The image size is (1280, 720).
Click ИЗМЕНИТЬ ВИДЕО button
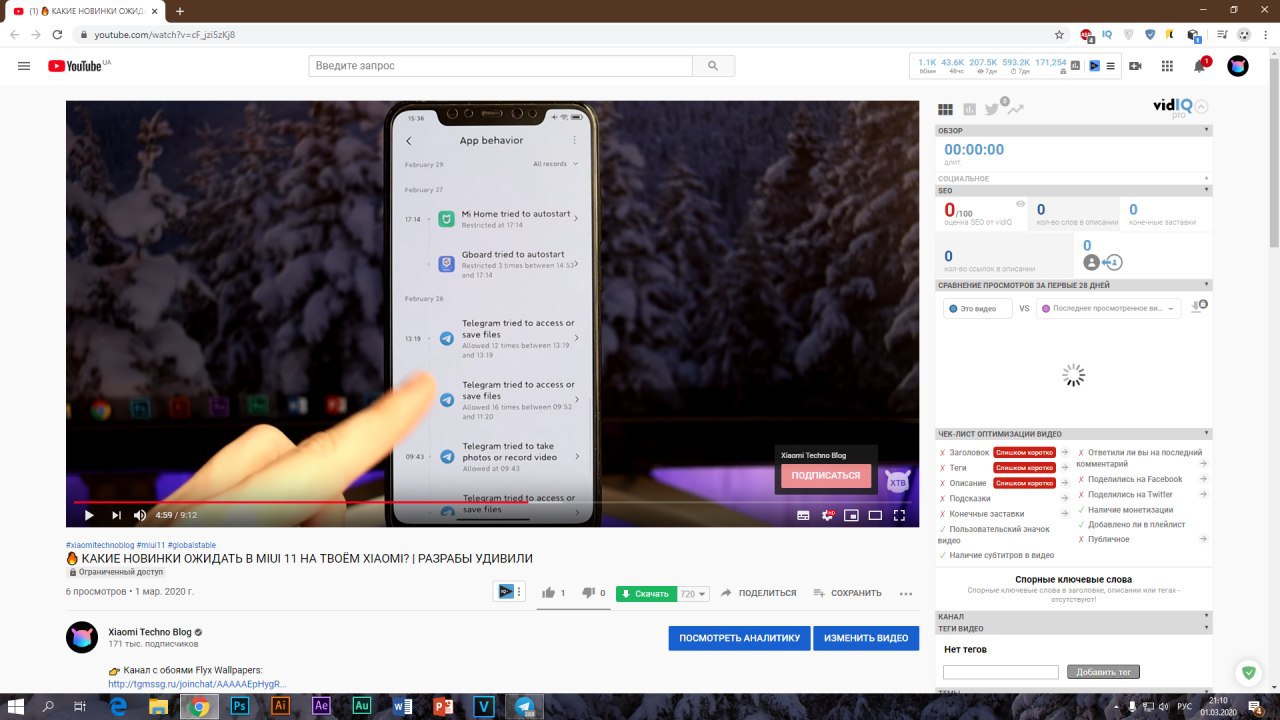point(867,638)
